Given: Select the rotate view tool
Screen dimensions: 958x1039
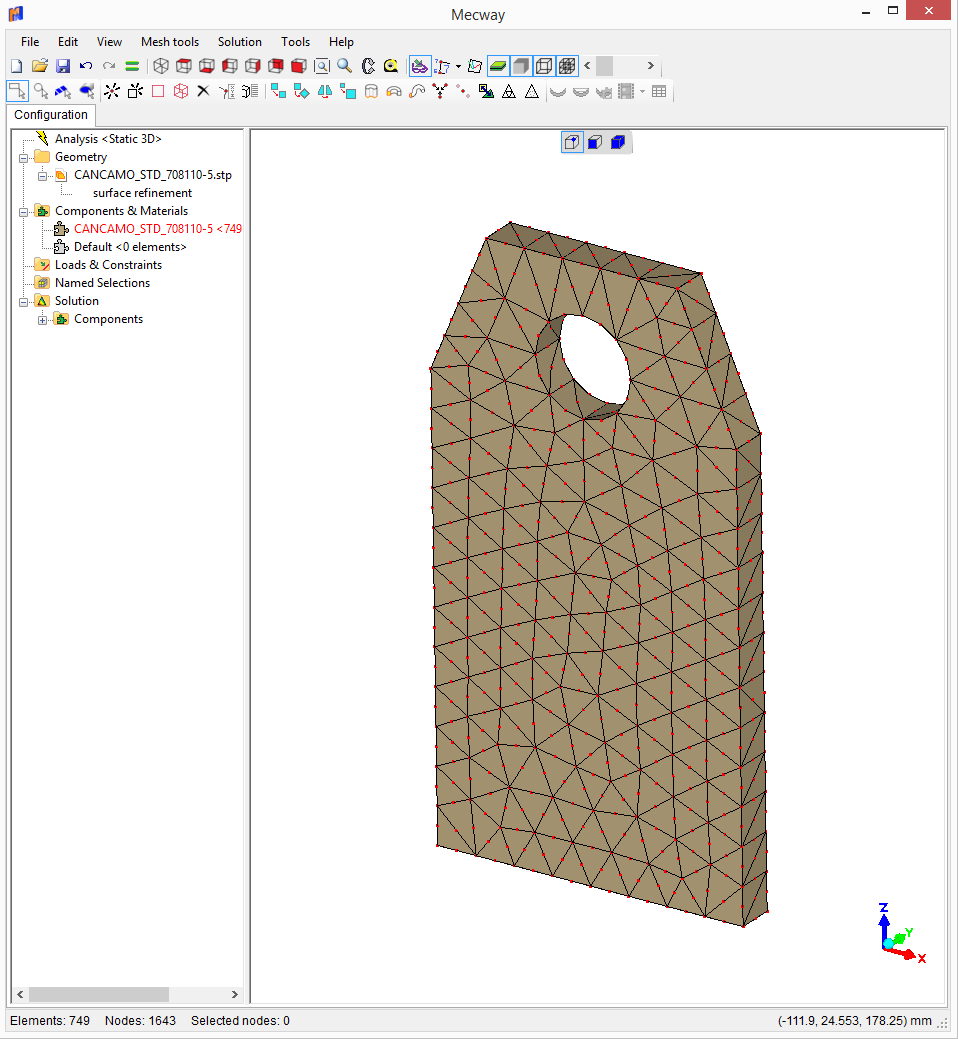Looking at the screenshot, I should pyautogui.click(x=368, y=66).
